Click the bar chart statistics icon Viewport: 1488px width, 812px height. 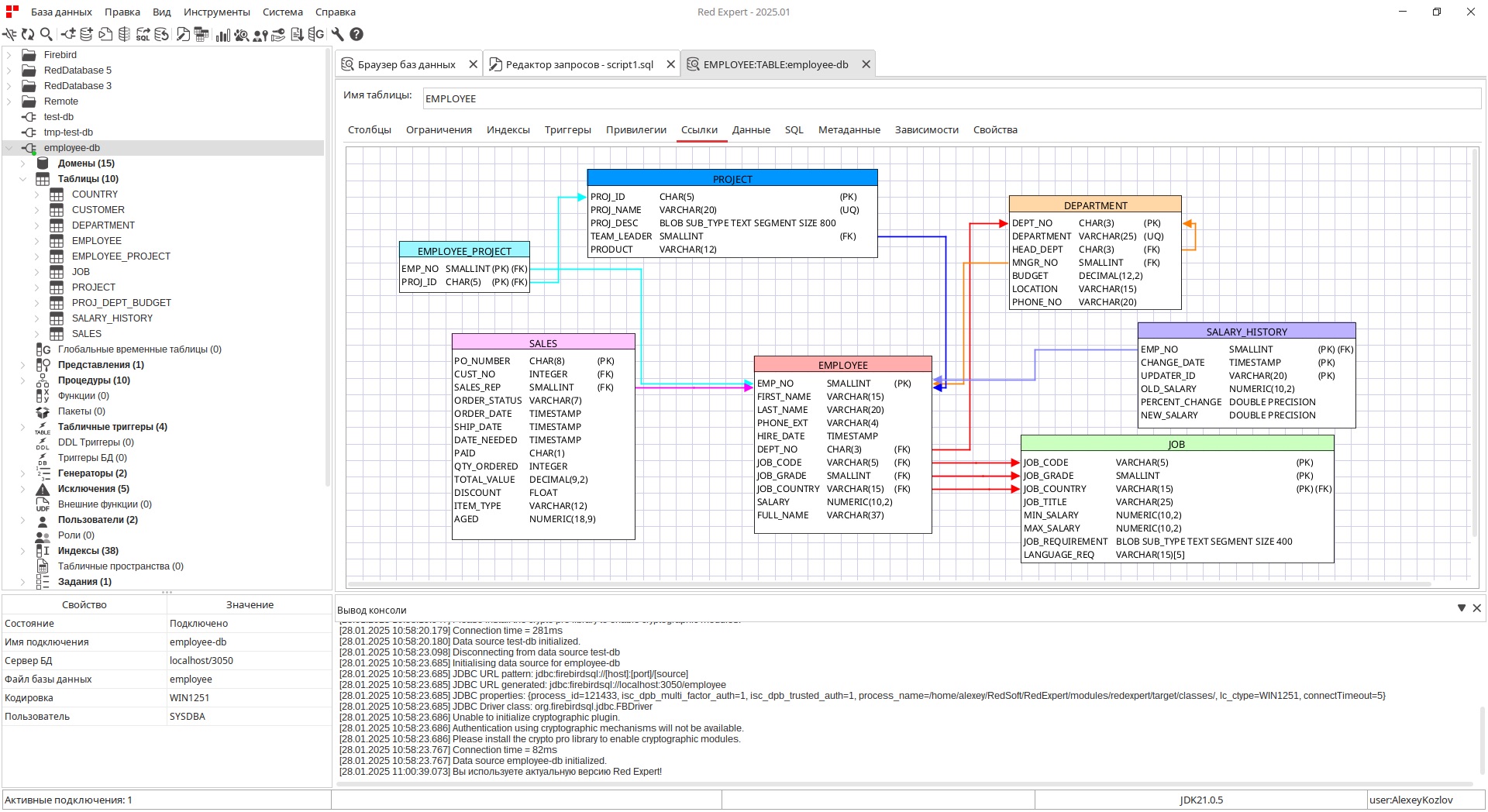tap(223, 34)
